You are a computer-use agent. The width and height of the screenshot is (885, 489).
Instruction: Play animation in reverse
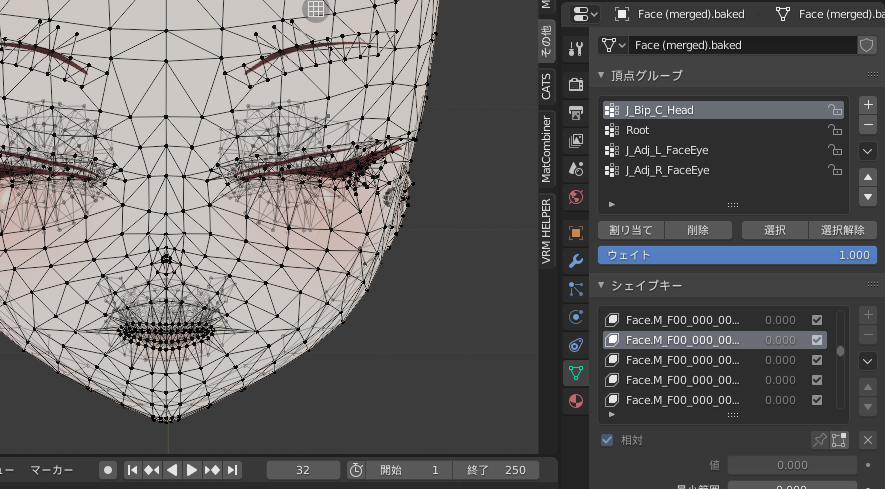tap(172, 470)
